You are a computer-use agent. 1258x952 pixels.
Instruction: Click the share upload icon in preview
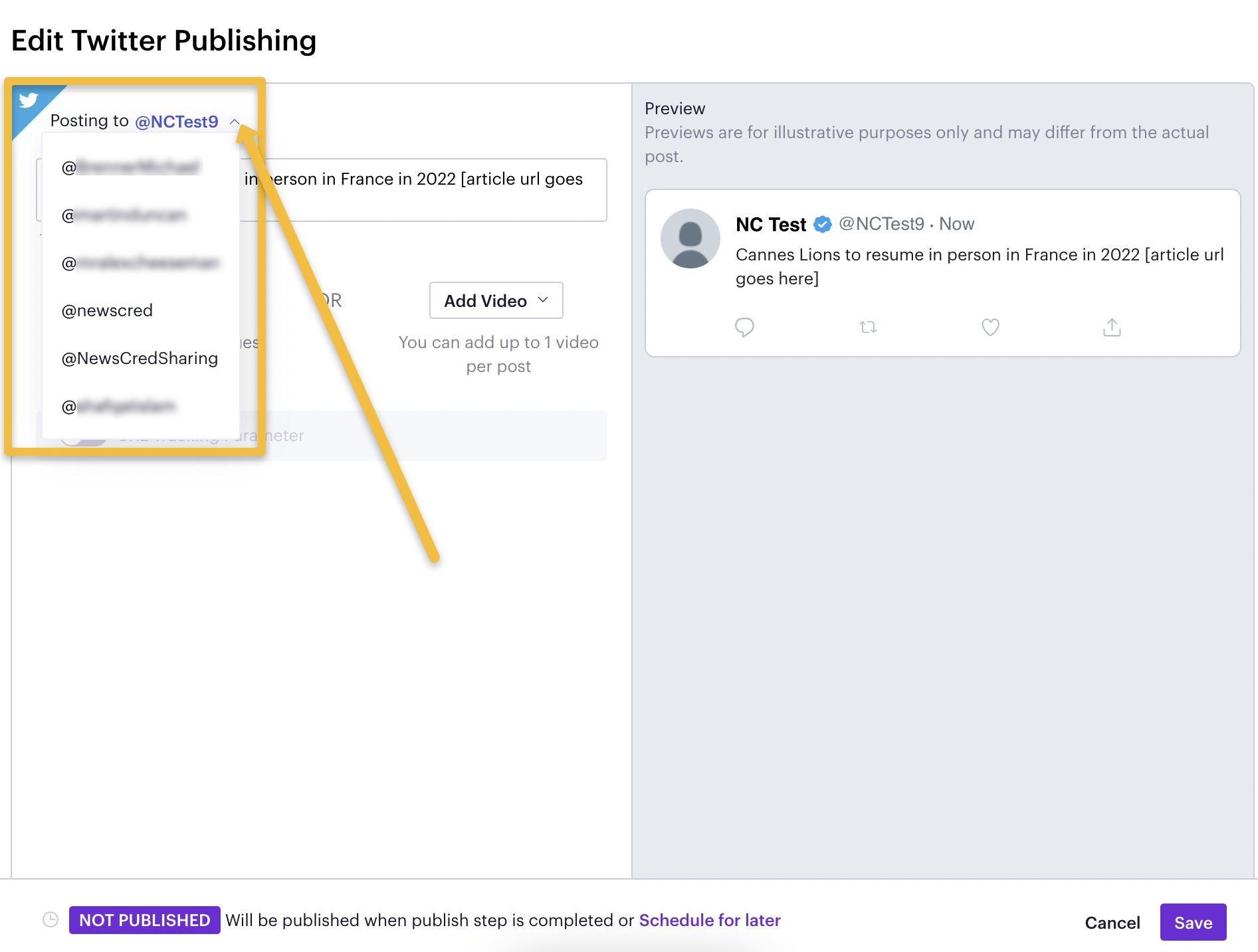click(1112, 327)
